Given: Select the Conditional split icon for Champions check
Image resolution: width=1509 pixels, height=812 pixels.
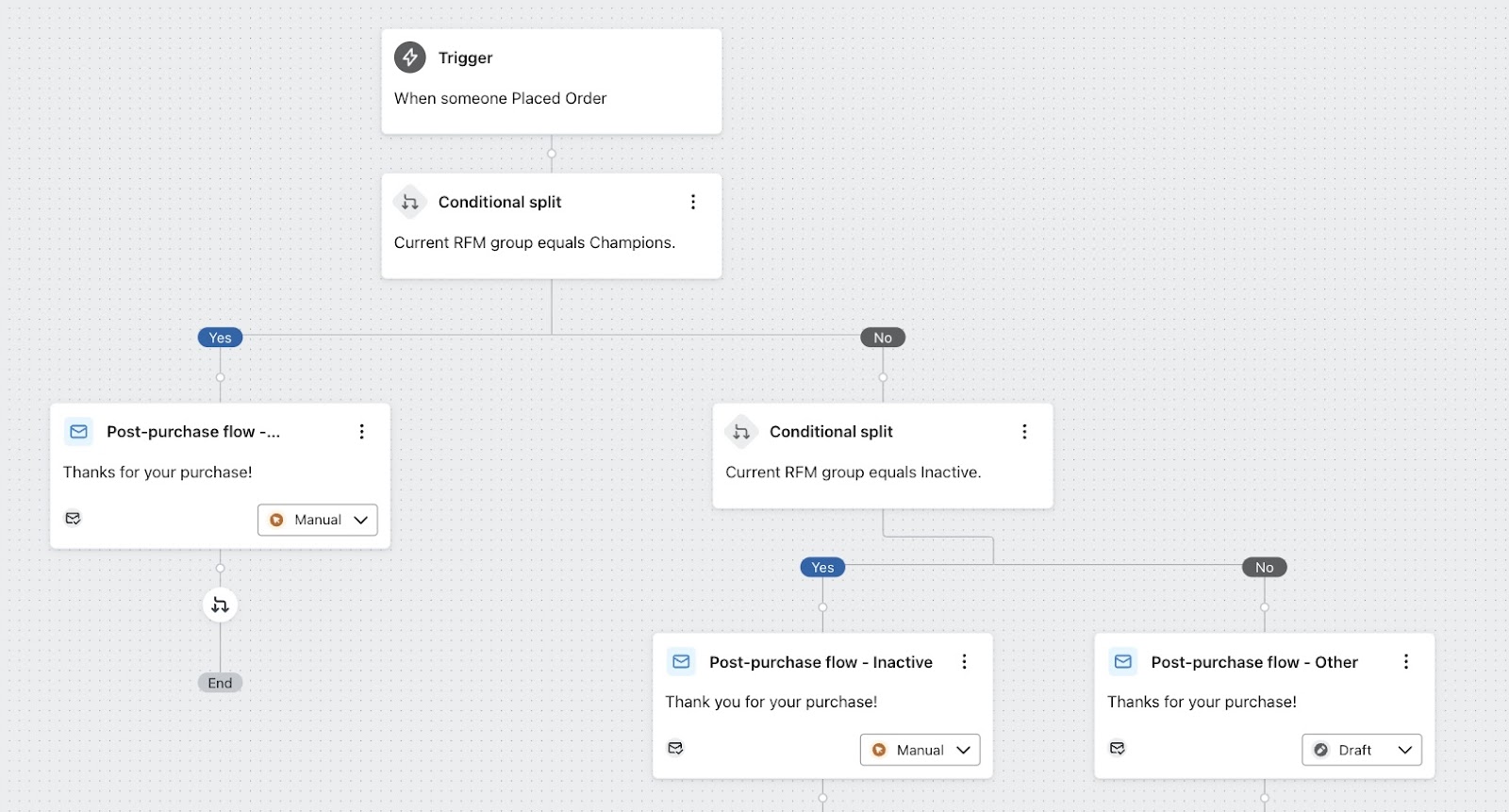Looking at the screenshot, I should point(410,202).
